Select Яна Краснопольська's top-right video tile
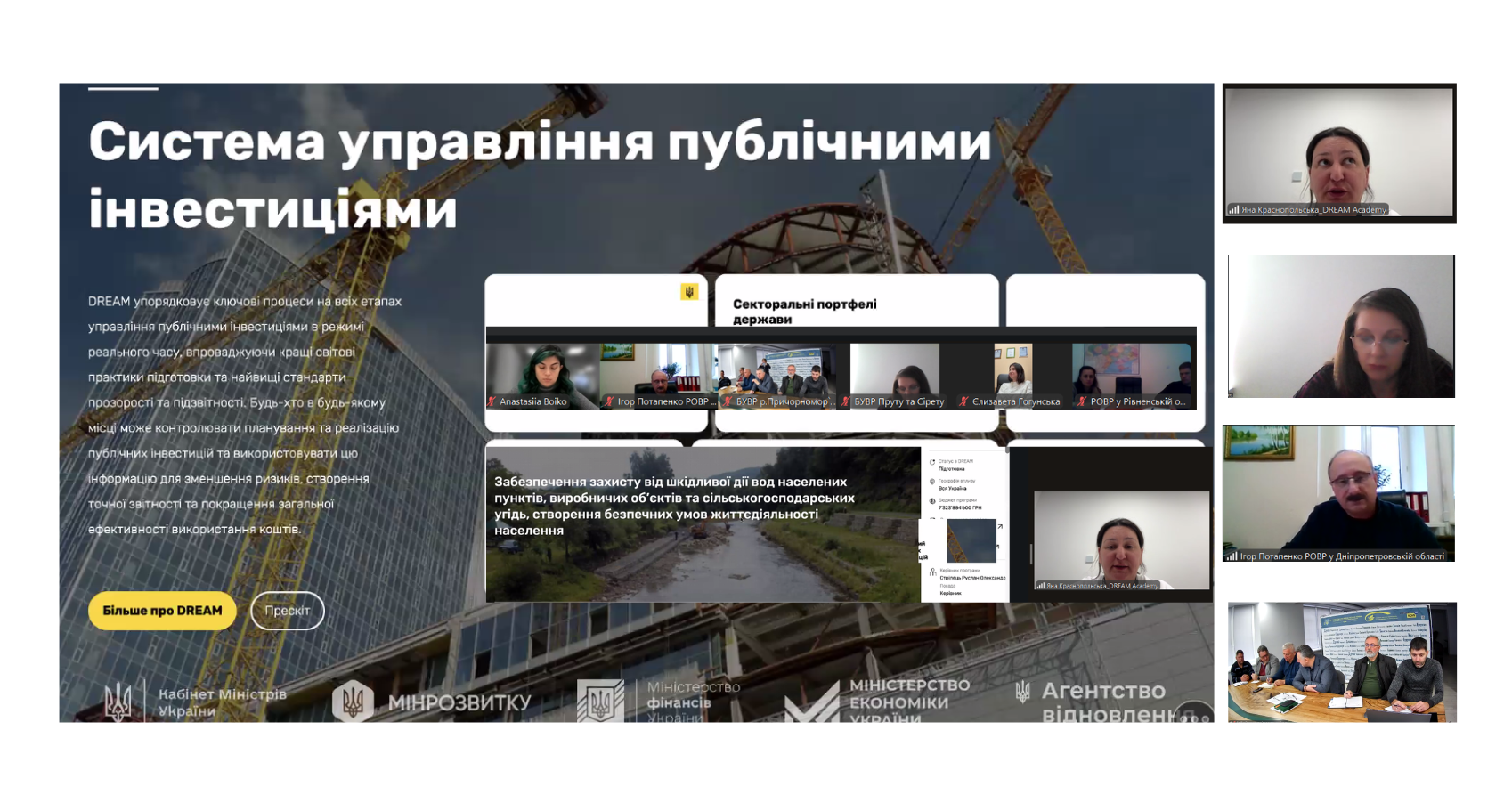The height and width of the screenshot is (803, 1512). pos(1338,152)
